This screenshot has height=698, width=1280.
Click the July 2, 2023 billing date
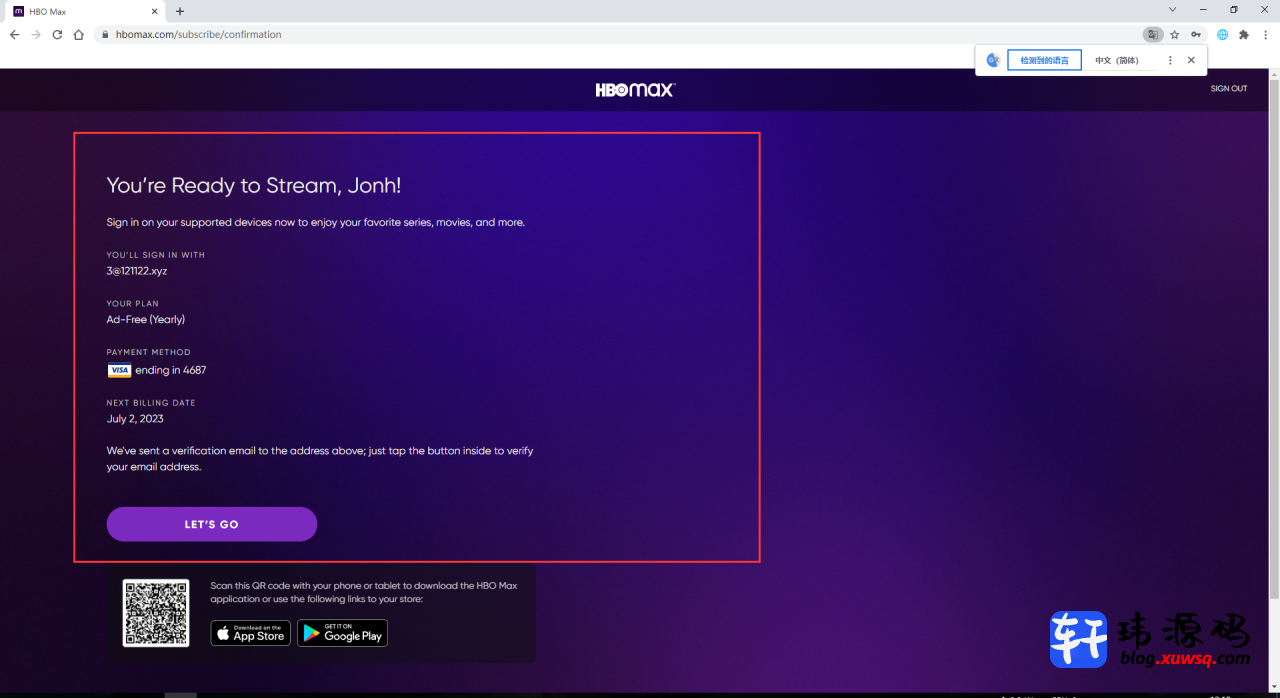[x=135, y=419]
